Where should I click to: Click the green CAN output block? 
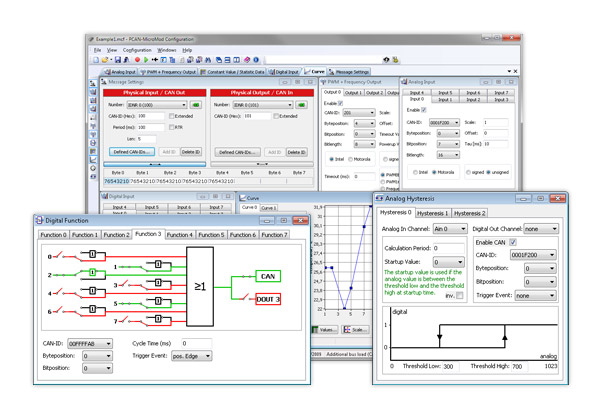[267, 274]
